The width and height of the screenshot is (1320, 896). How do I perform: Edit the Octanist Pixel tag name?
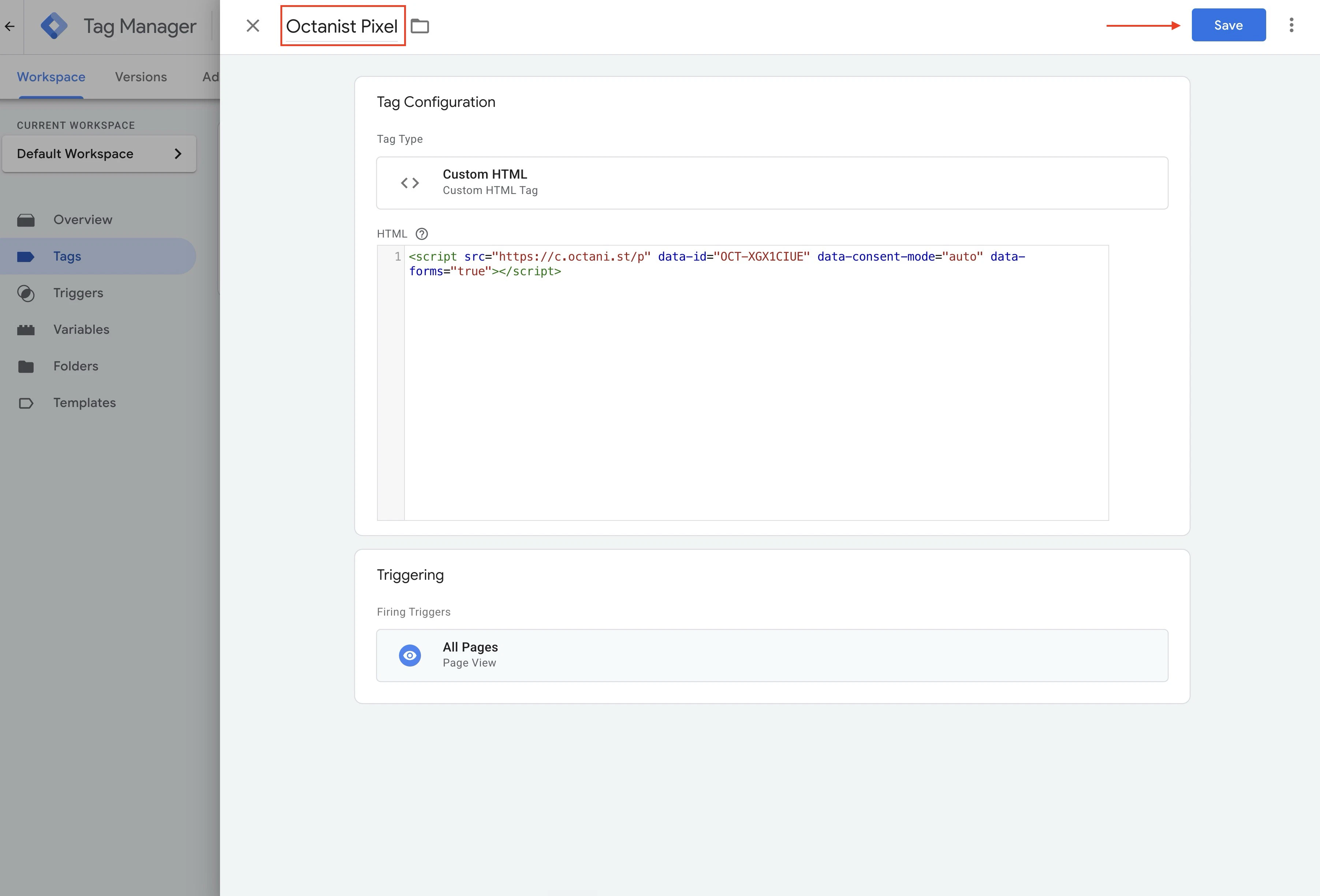[x=342, y=26]
